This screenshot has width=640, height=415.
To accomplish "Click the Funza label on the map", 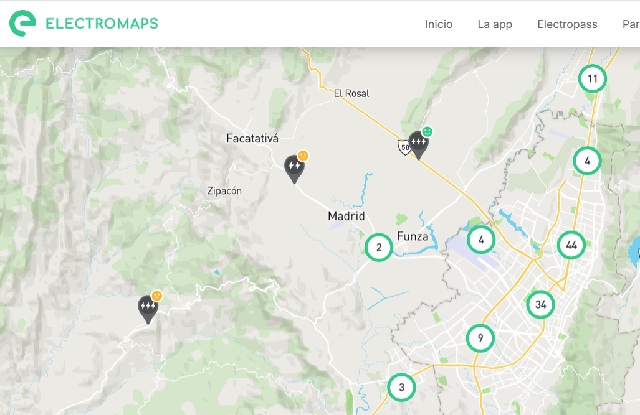I will [x=413, y=237].
